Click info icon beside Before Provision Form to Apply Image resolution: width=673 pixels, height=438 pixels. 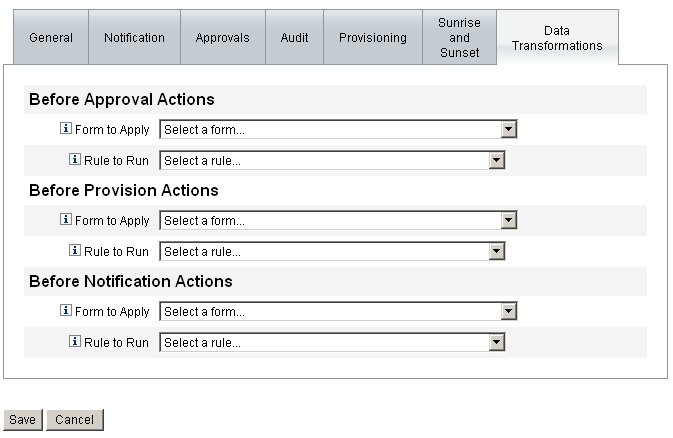click(x=66, y=220)
